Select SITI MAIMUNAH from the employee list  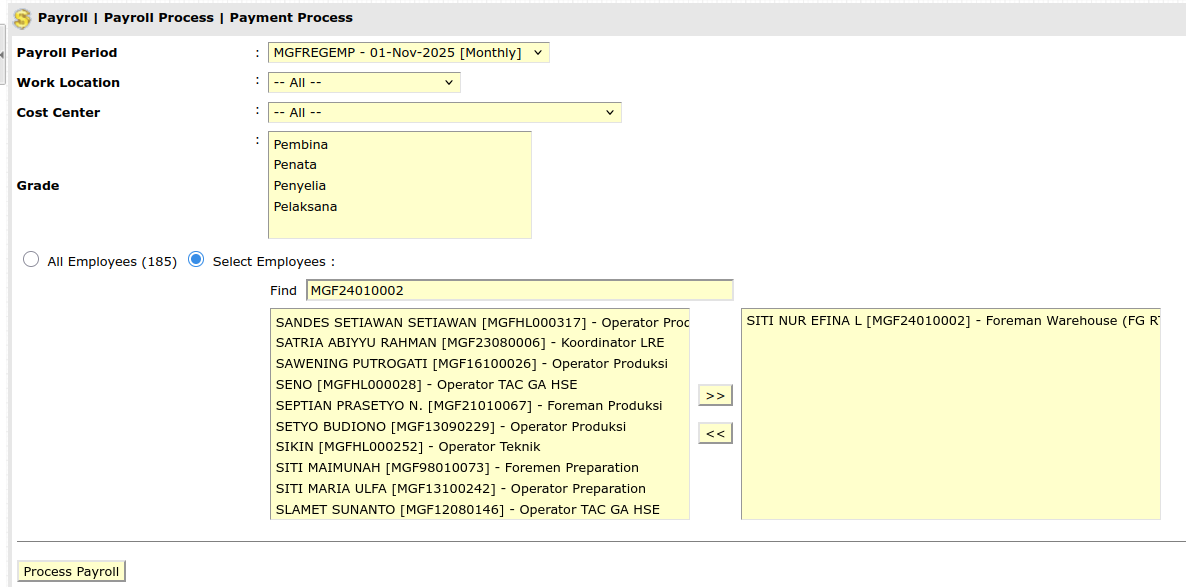click(457, 468)
